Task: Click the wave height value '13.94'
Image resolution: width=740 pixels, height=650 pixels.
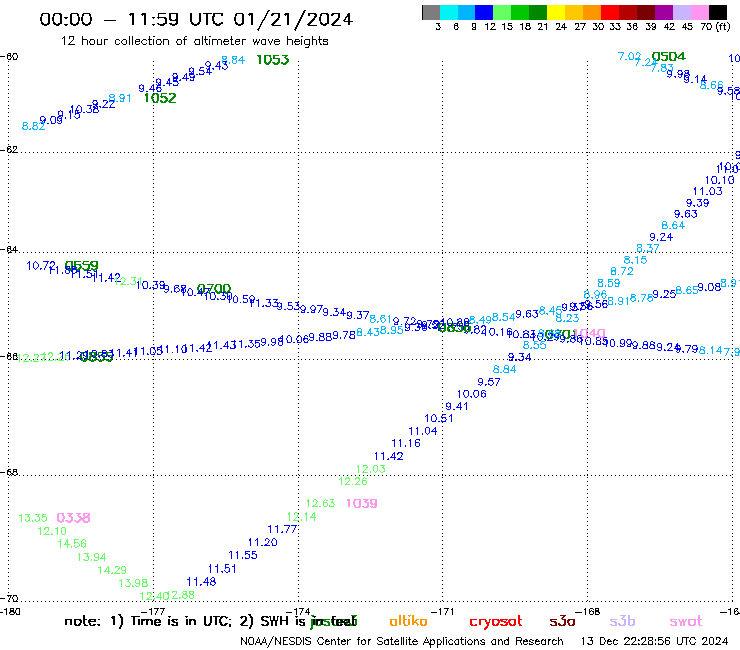Action: tap(92, 557)
